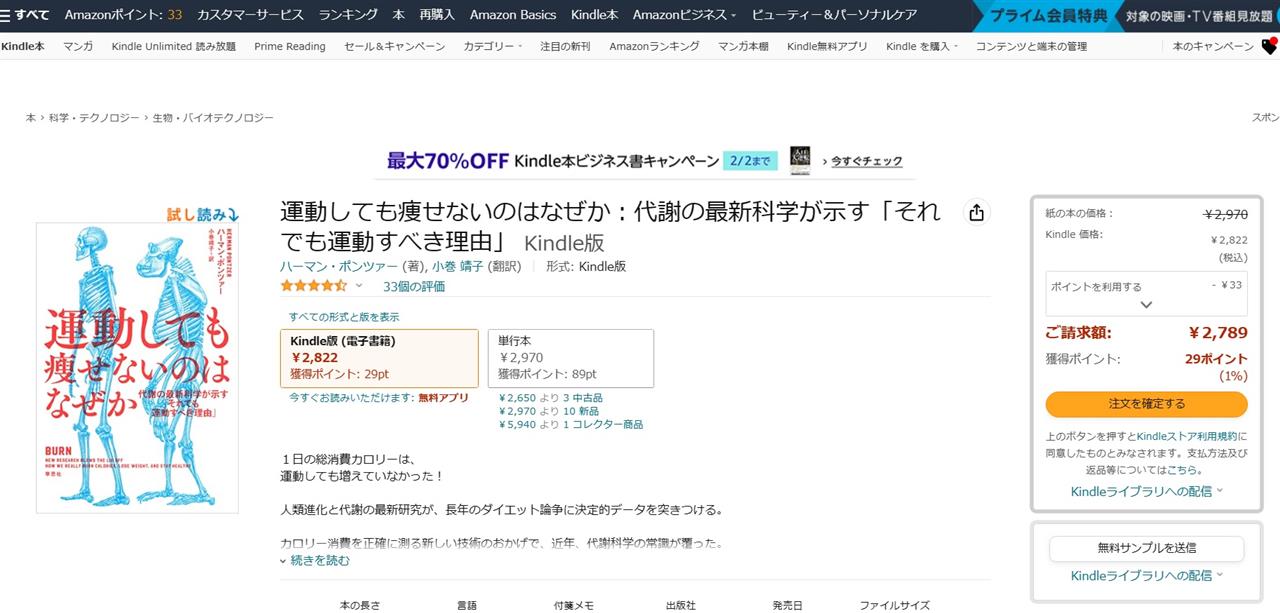View the 33個の評価 reviews
The width and height of the screenshot is (1280, 613).
click(x=414, y=286)
